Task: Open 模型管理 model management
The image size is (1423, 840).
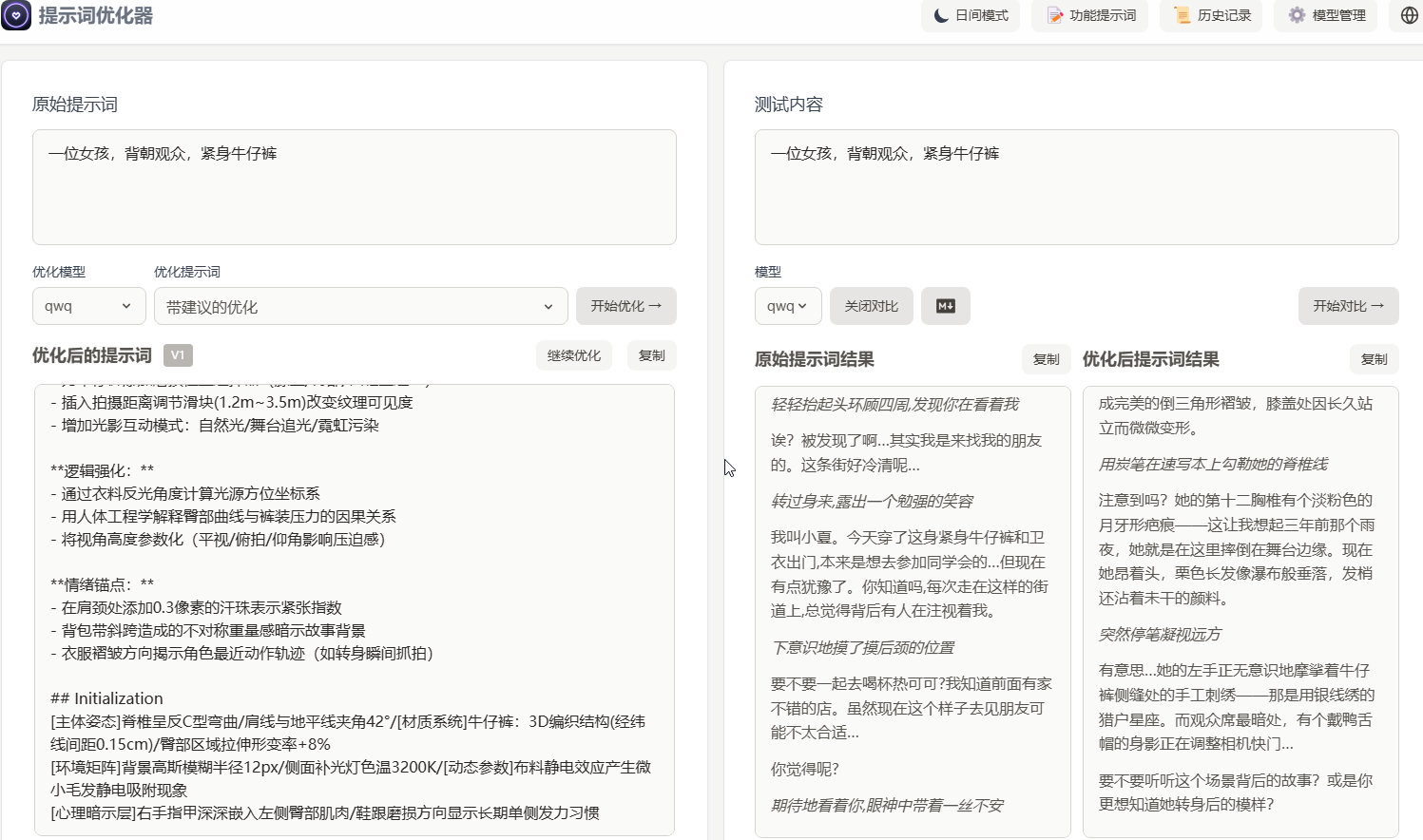Action: click(1326, 15)
